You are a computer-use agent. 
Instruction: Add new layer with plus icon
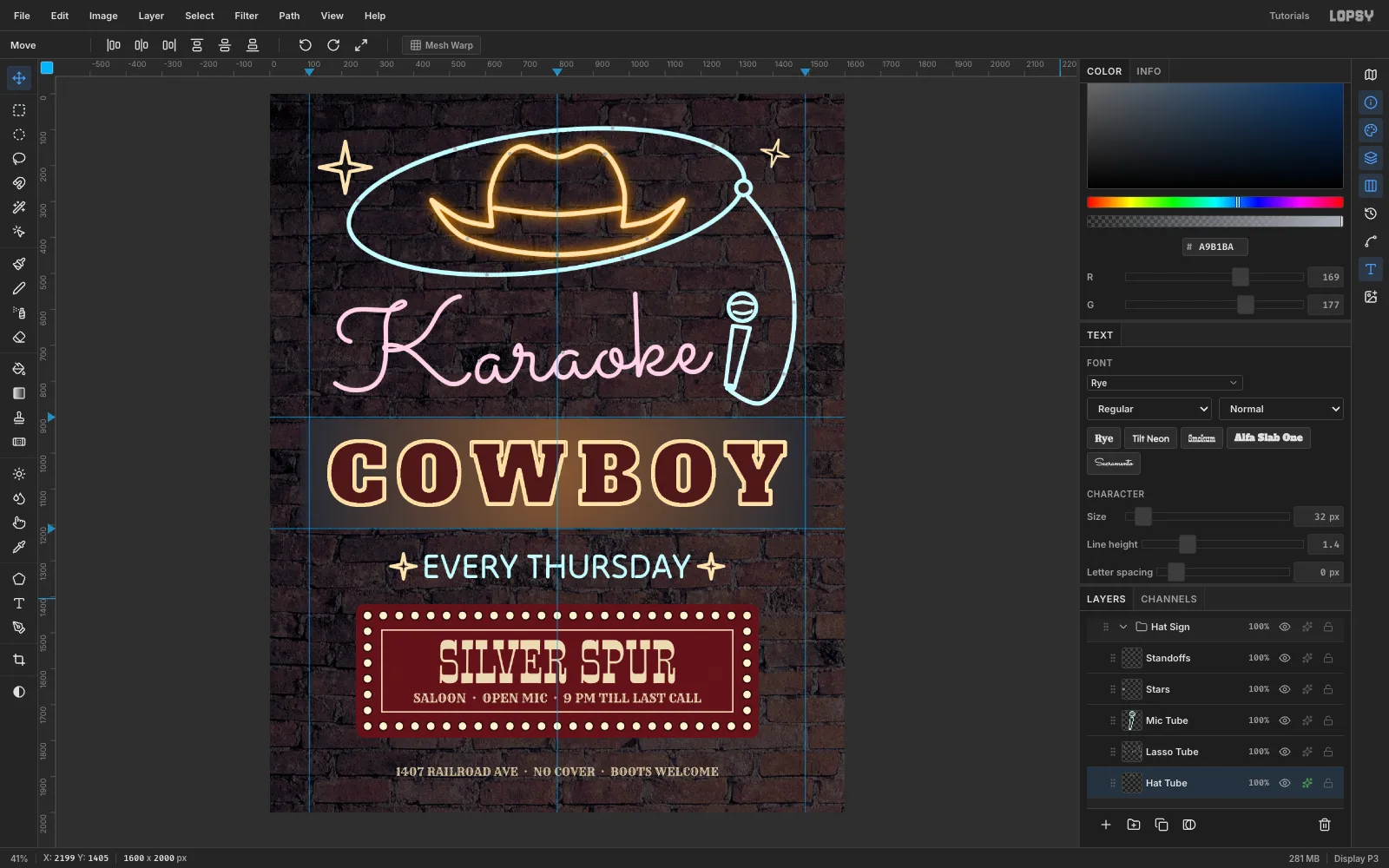click(x=1106, y=825)
